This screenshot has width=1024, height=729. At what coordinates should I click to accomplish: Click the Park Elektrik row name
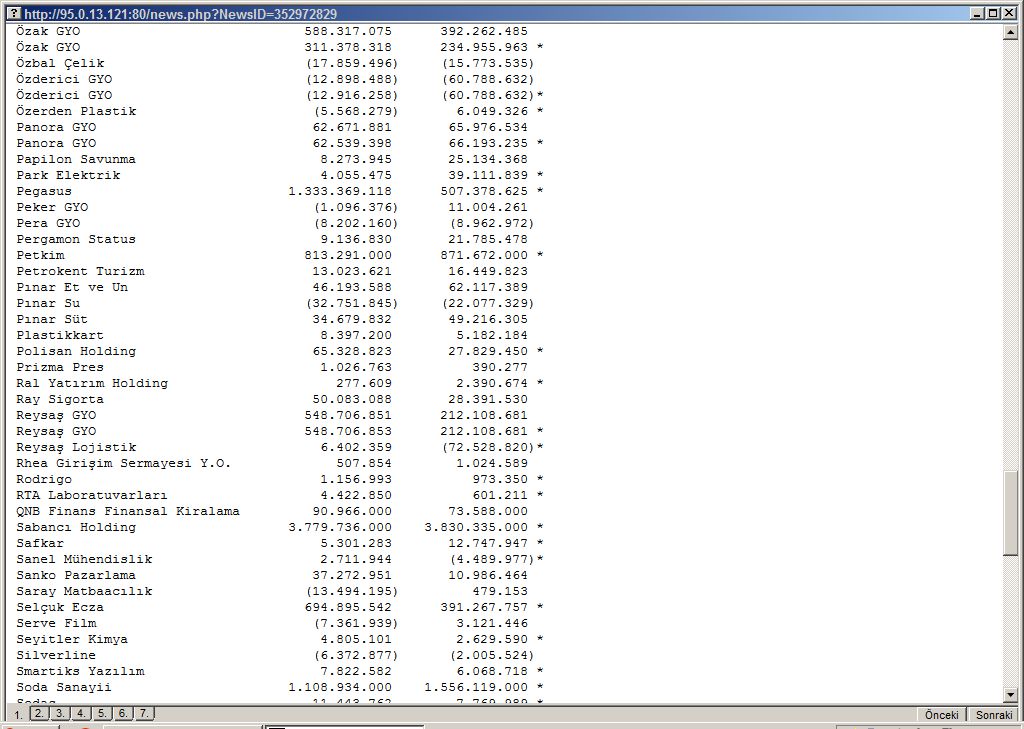(69, 175)
